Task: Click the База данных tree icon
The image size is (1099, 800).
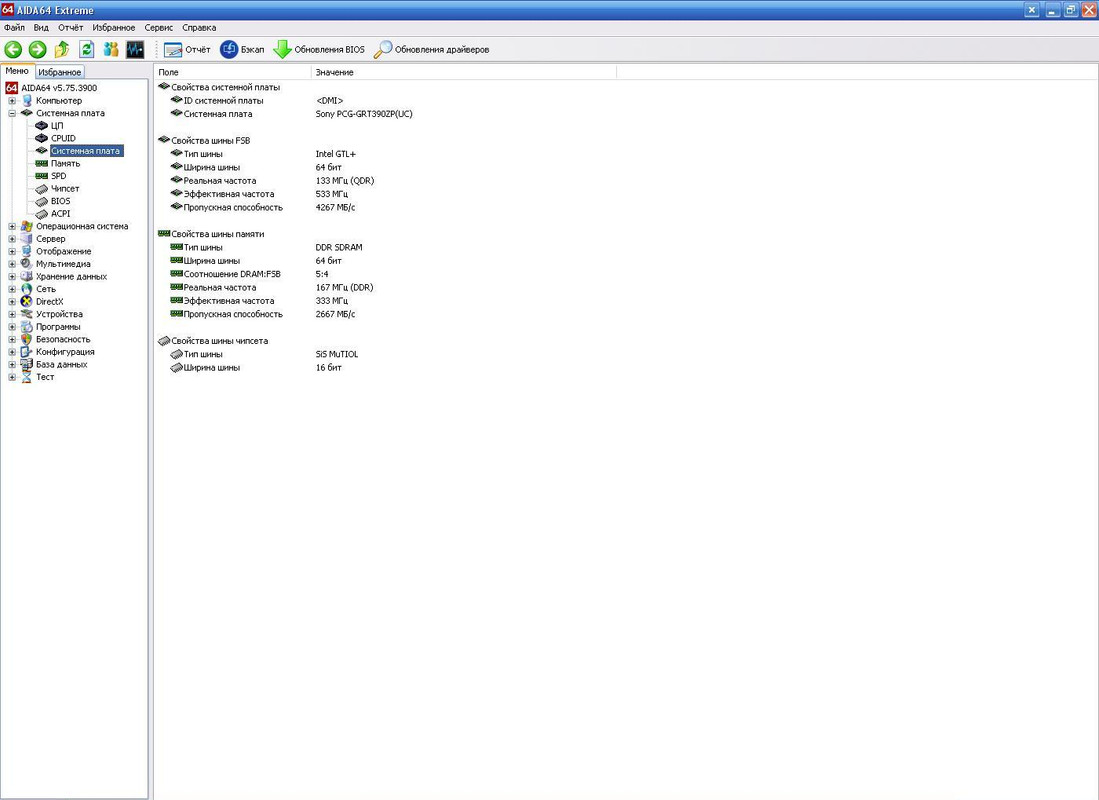Action: [27, 365]
